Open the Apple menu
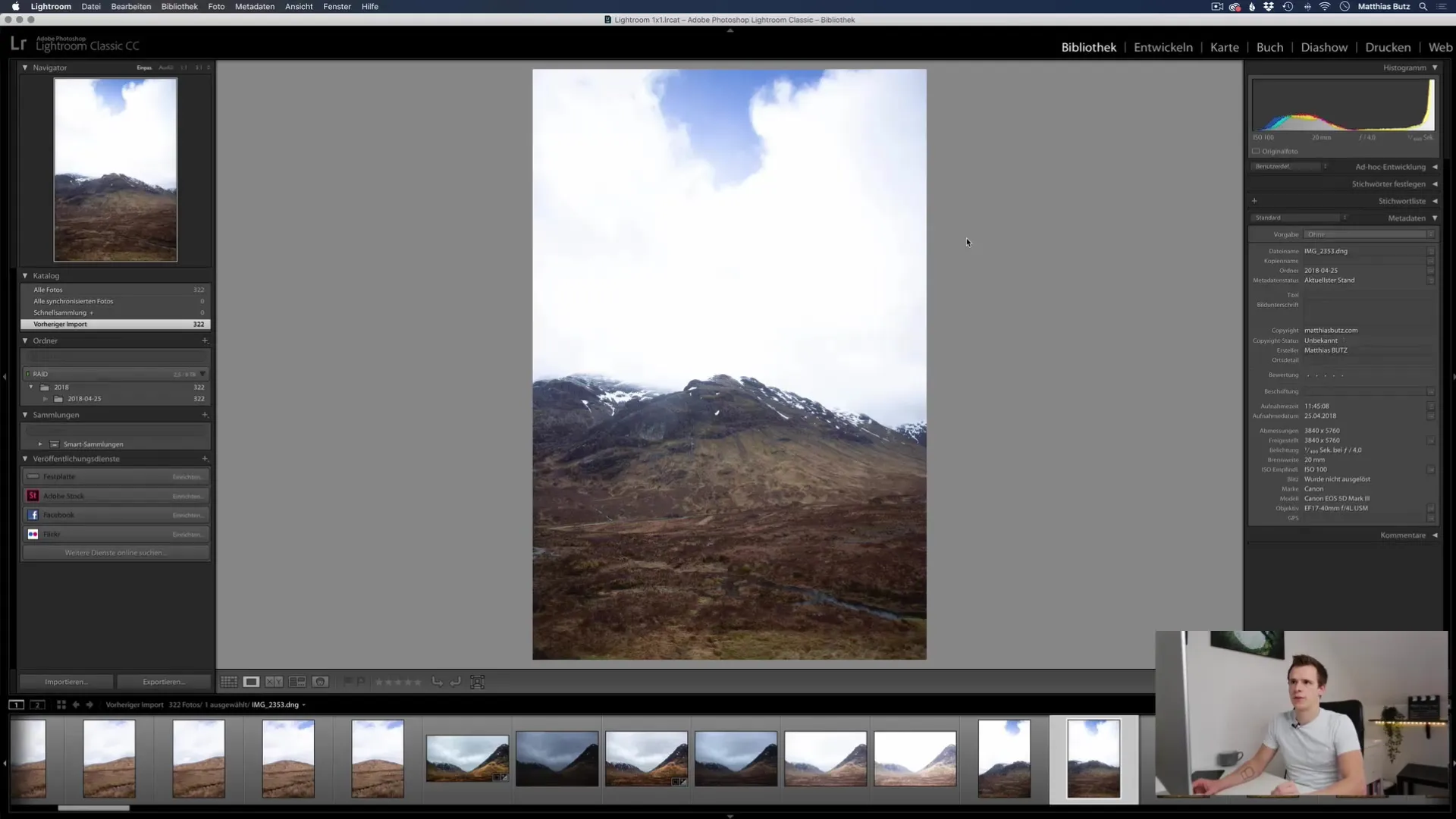The height and width of the screenshot is (819, 1456). (x=15, y=7)
